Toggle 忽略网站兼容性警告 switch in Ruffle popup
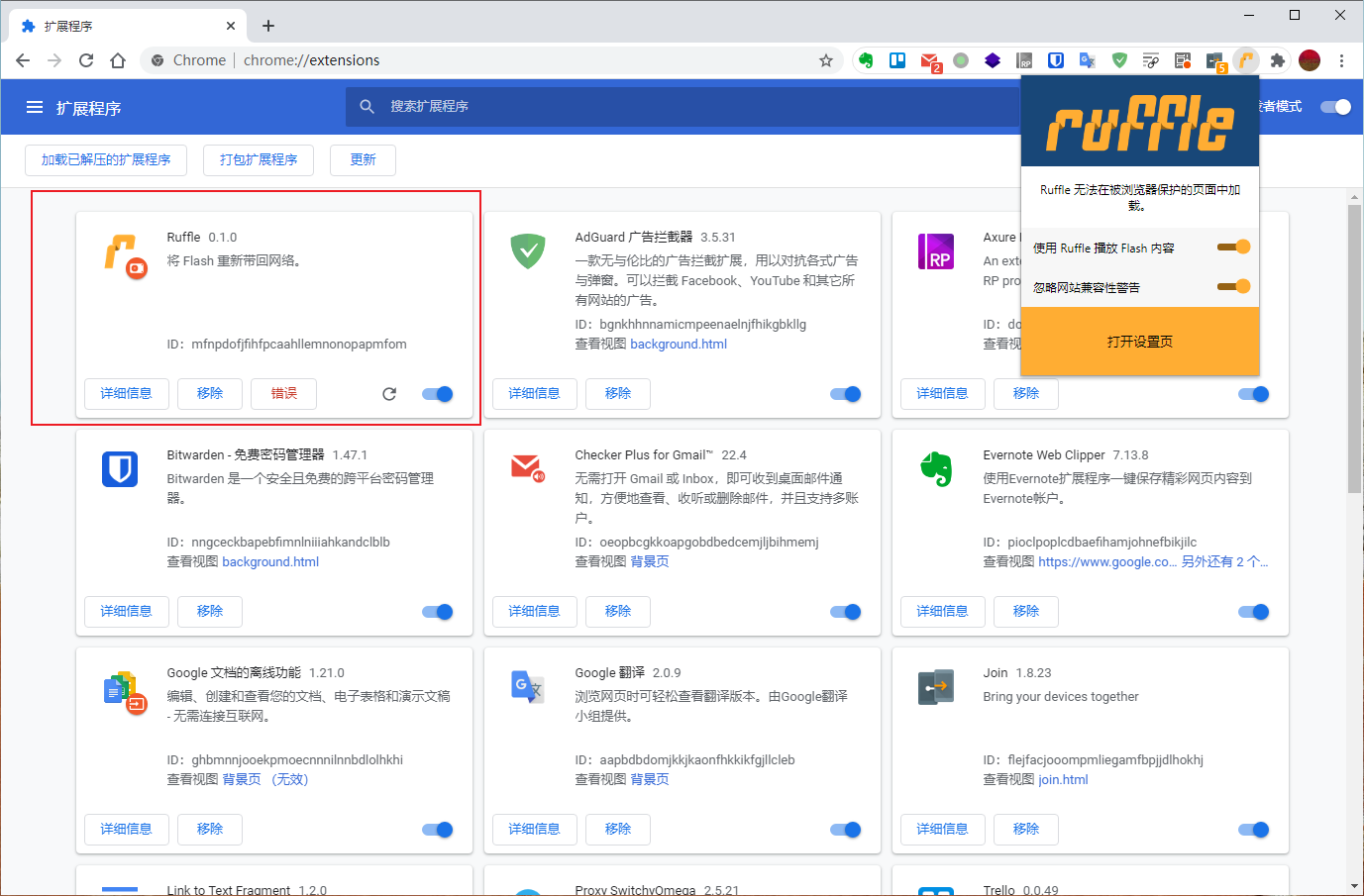Image resolution: width=1364 pixels, height=896 pixels. [x=1234, y=286]
